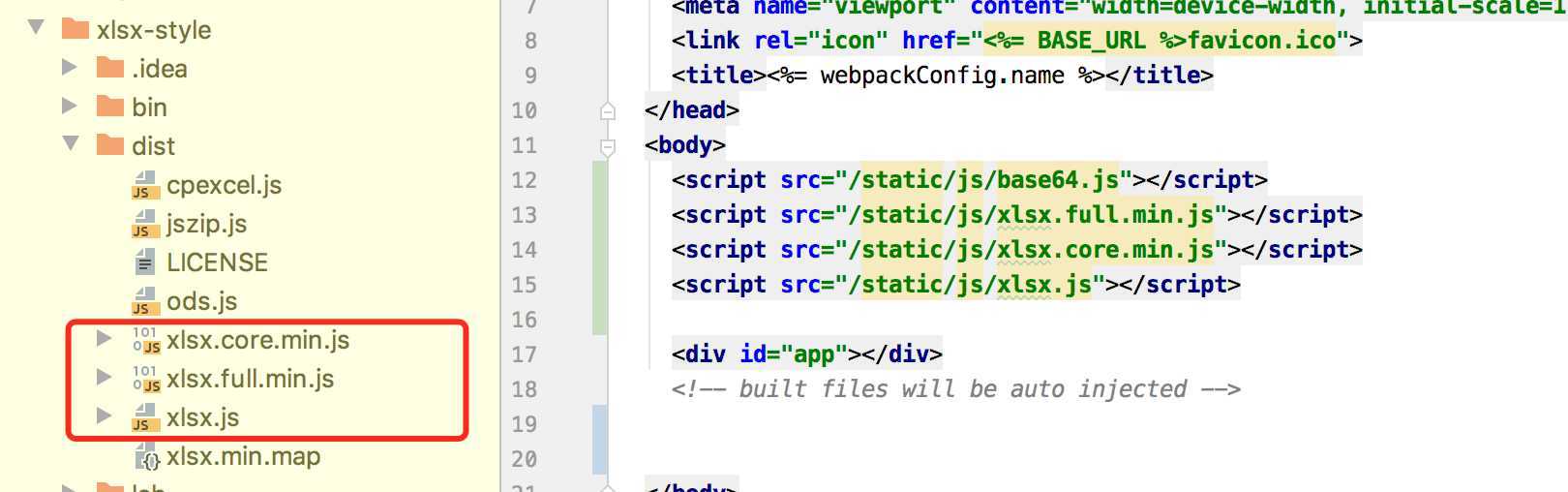The image size is (1568, 492).
Task: Select the .idea folder name
Action: coord(160,69)
